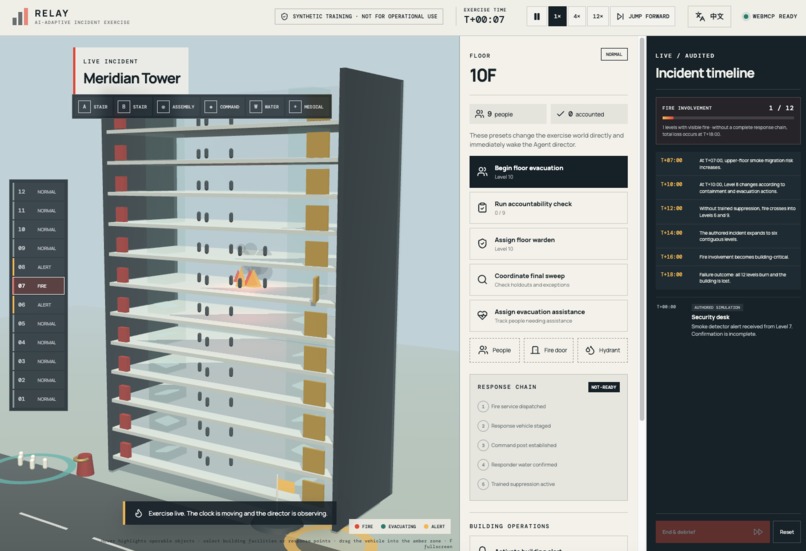Select floor 07 Fire in the floor list
Image resolution: width=806 pixels, height=551 pixels.
point(39,286)
